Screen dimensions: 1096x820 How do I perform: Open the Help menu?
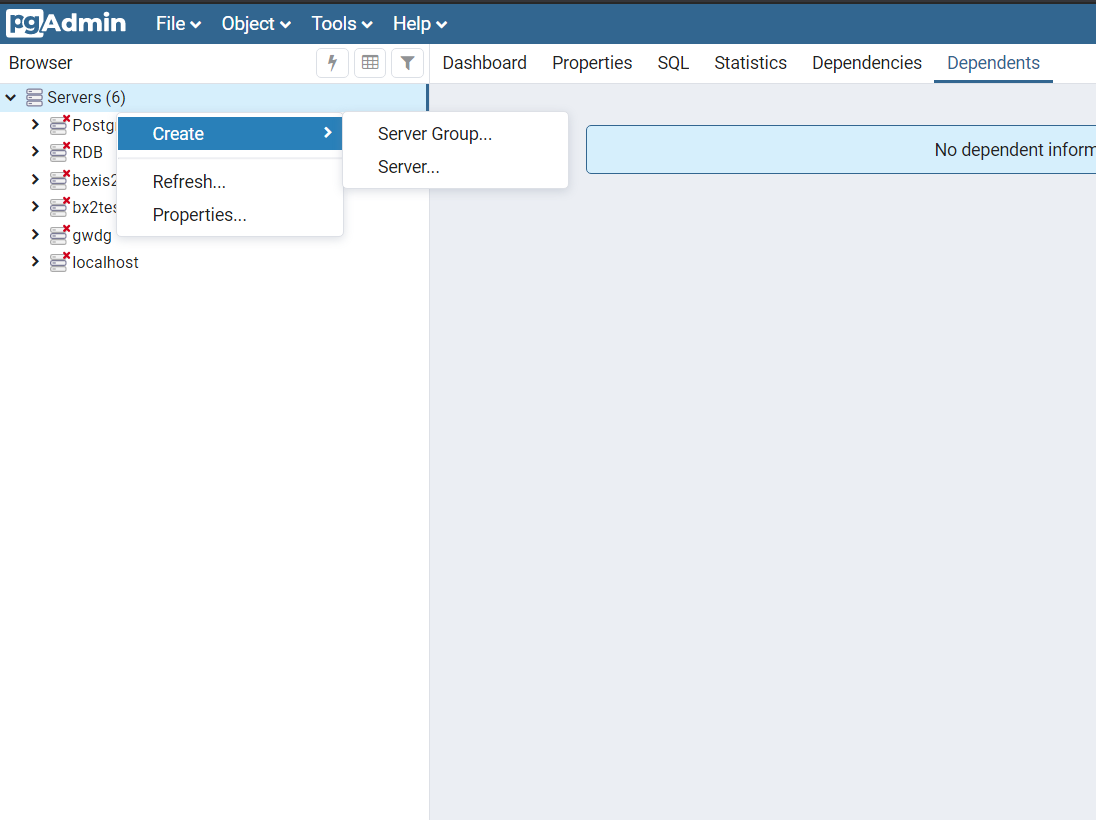click(419, 24)
